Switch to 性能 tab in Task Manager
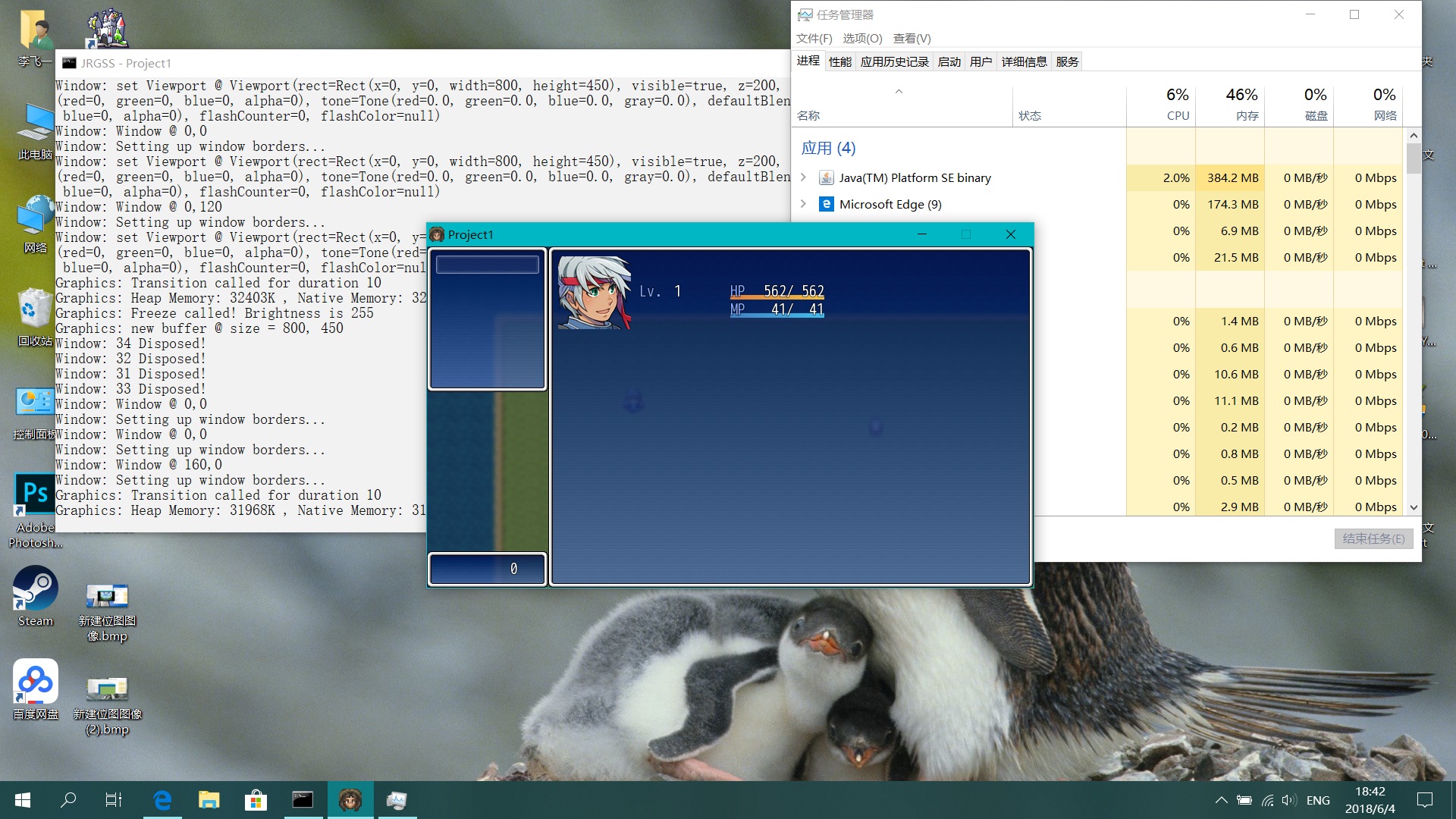The height and width of the screenshot is (819, 1456). coord(839,61)
